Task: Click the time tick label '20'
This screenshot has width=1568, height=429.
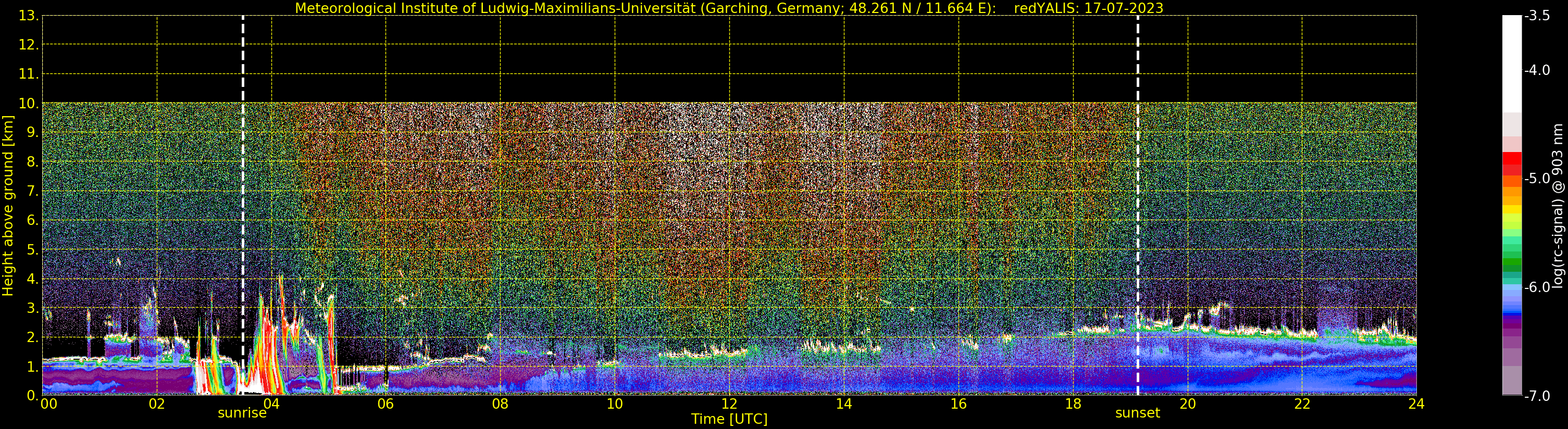Action: click(x=1187, y=404)
